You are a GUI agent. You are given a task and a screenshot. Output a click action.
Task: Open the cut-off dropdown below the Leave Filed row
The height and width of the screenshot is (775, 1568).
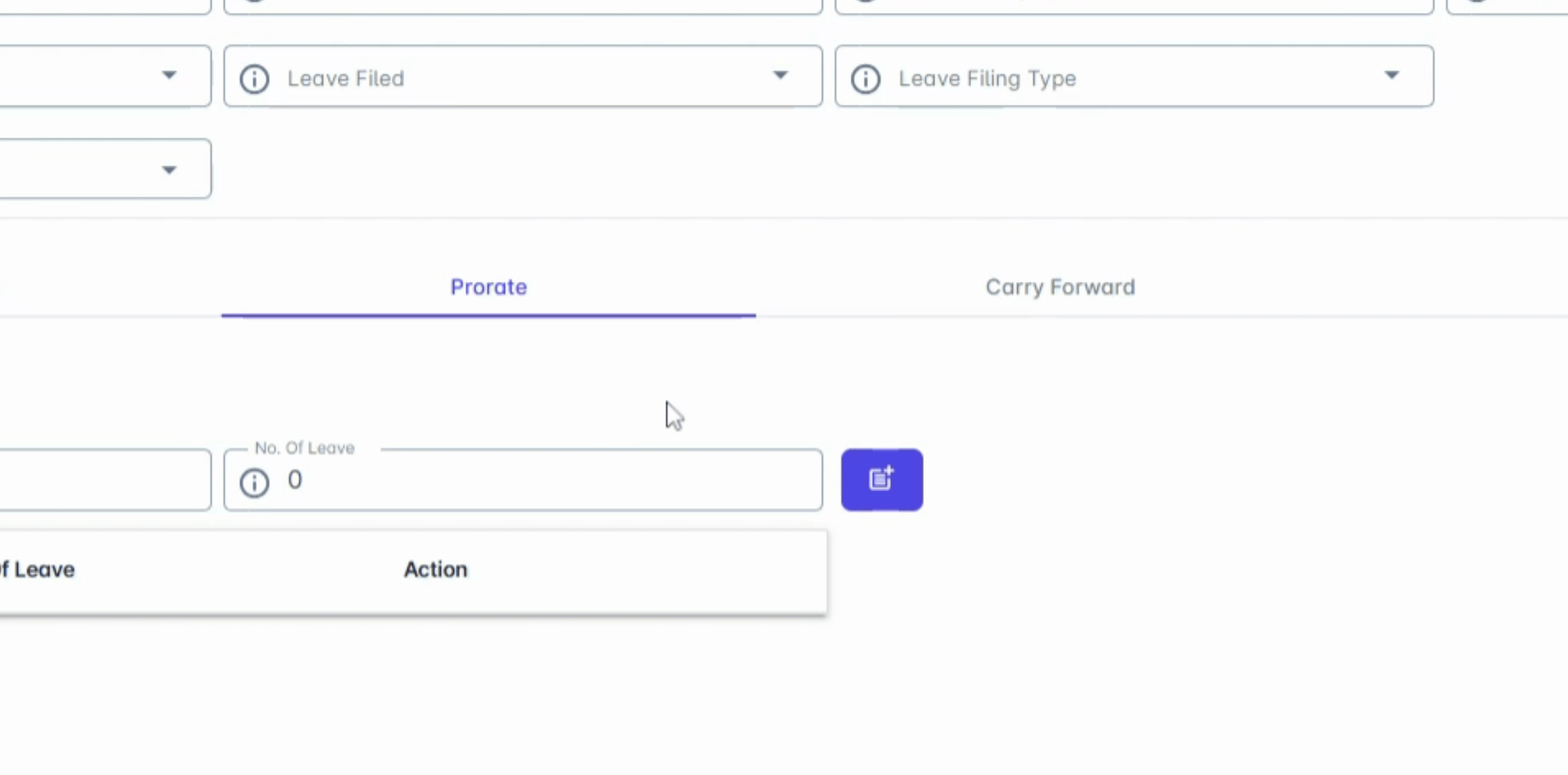169,170
